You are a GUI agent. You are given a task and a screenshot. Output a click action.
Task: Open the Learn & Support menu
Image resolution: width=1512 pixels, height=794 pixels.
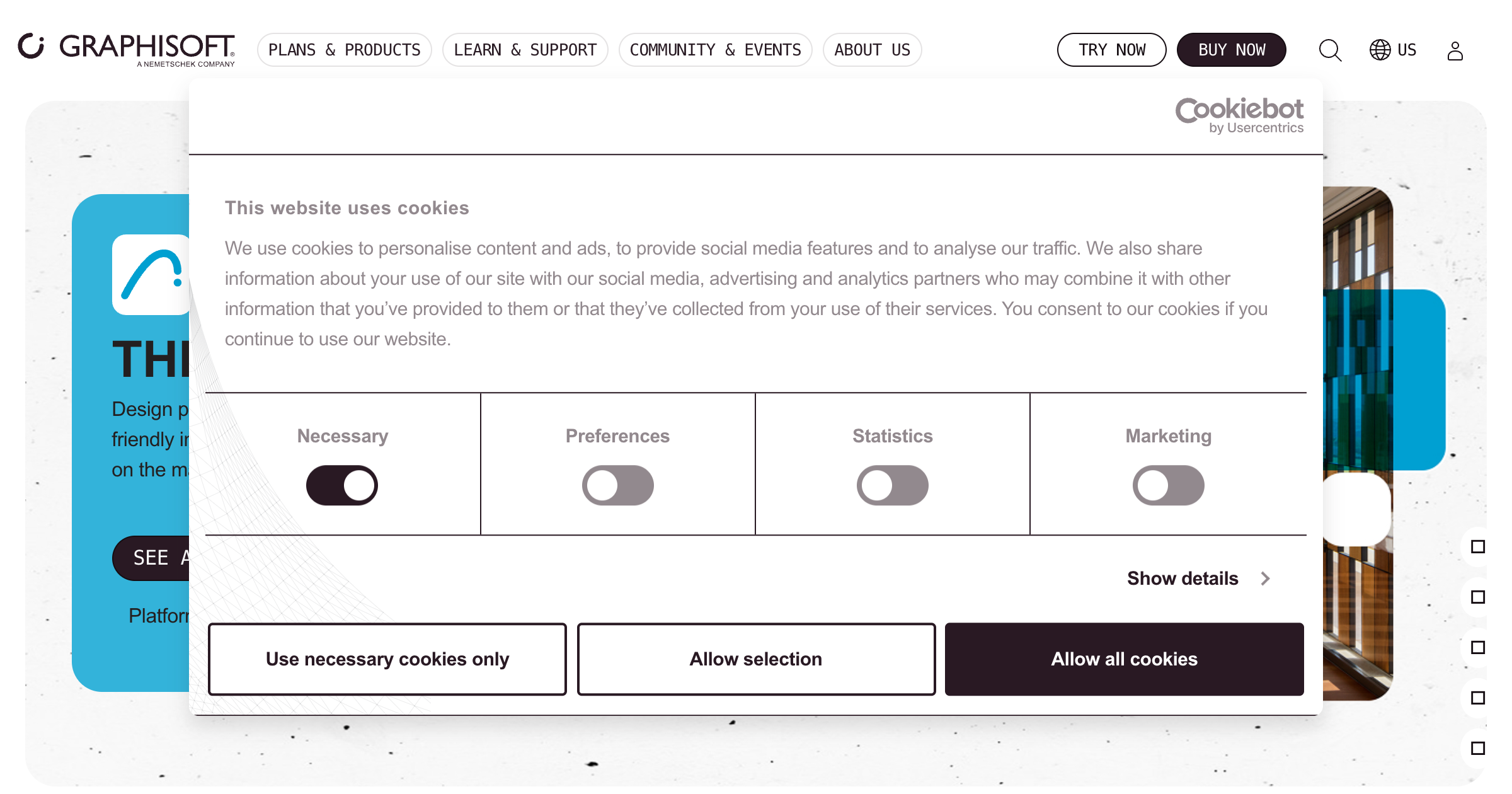click(x=525, y=50)
